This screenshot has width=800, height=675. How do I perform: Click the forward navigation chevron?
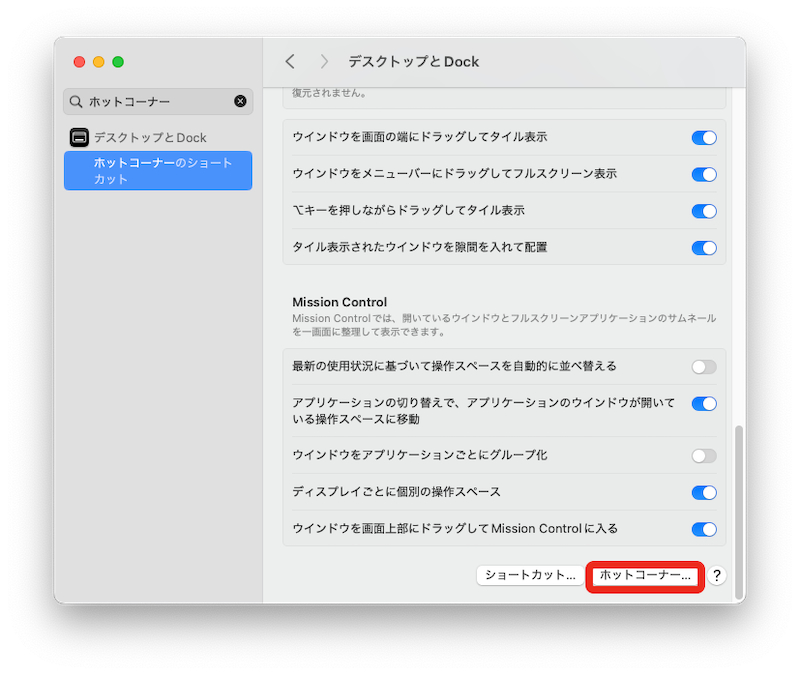[x=324, y=62]
